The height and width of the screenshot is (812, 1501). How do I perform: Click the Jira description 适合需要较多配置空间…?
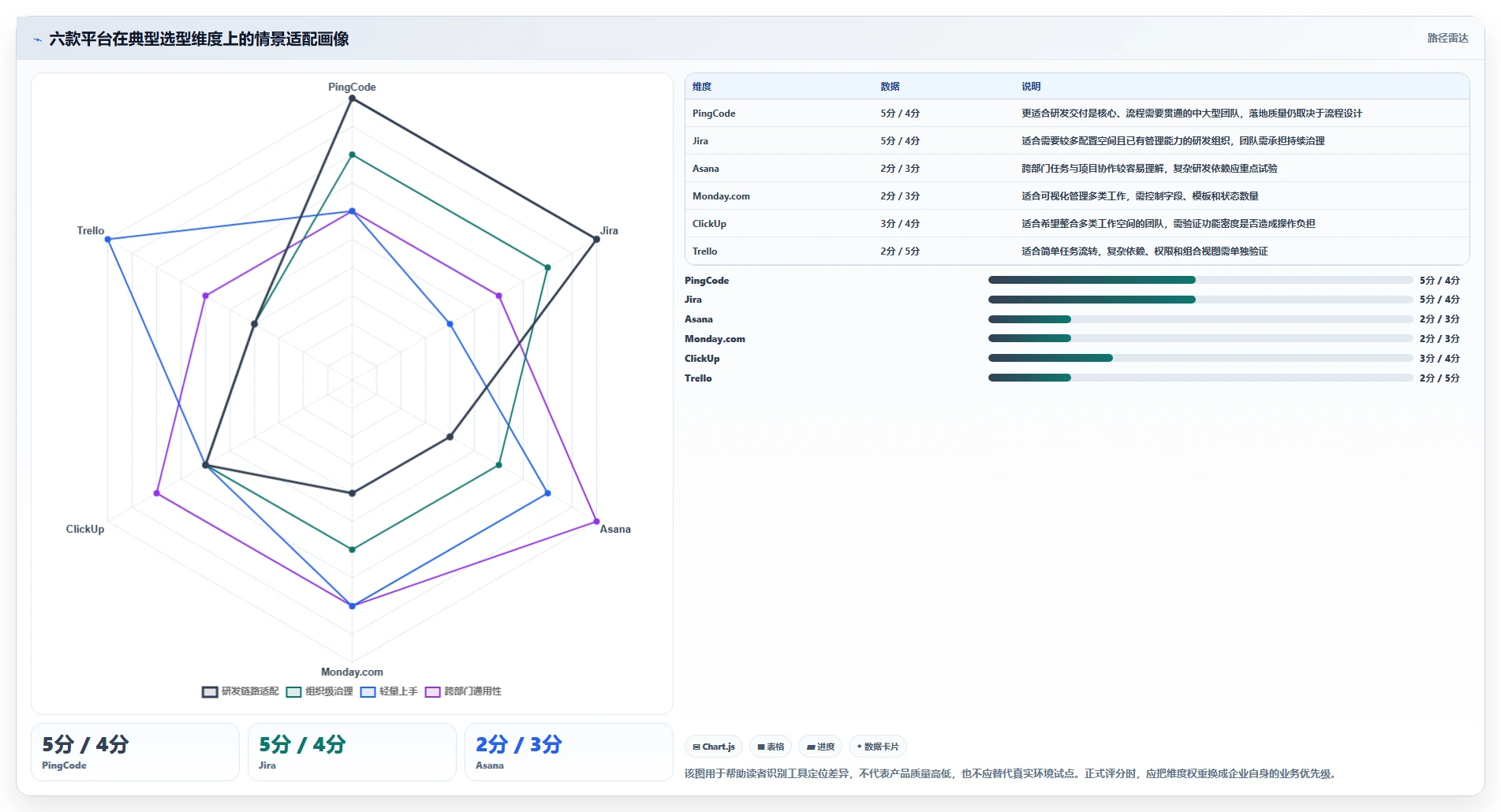pyautogui.click(x=1173, y=141)
